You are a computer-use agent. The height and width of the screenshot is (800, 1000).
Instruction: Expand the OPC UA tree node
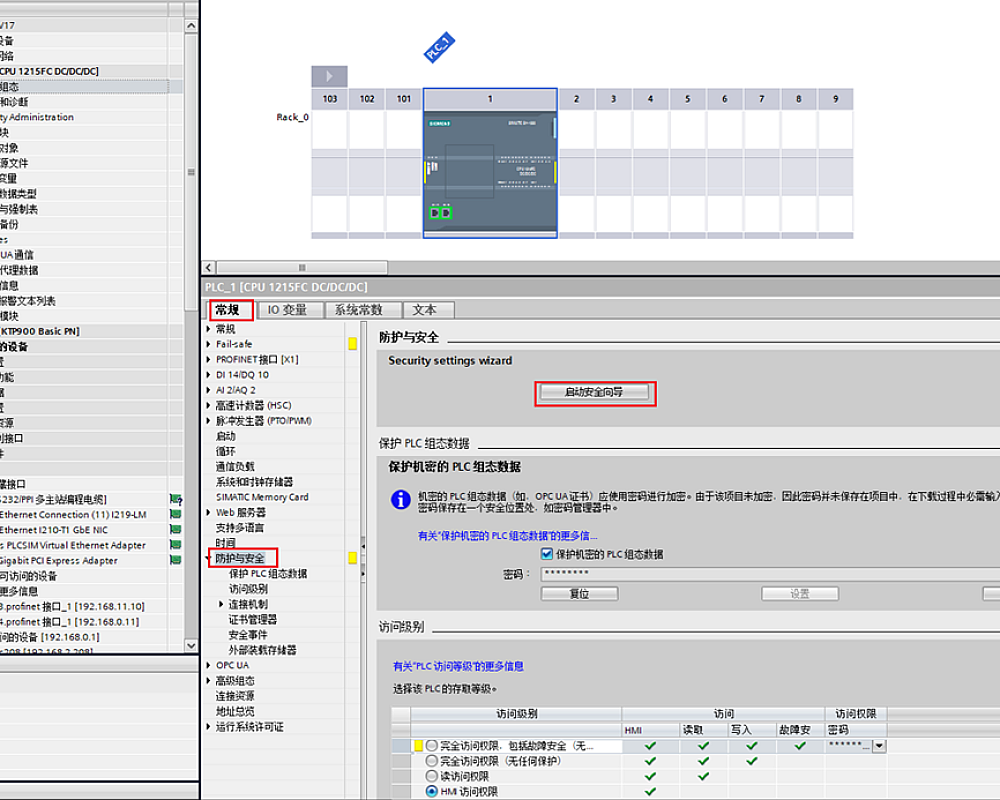[209, 665]
